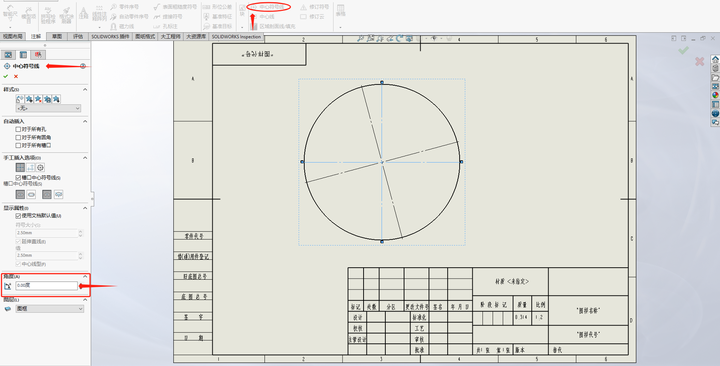The image size is (720, 366).
Task: Collapse the 图层 section
Action: coord(85,300)
